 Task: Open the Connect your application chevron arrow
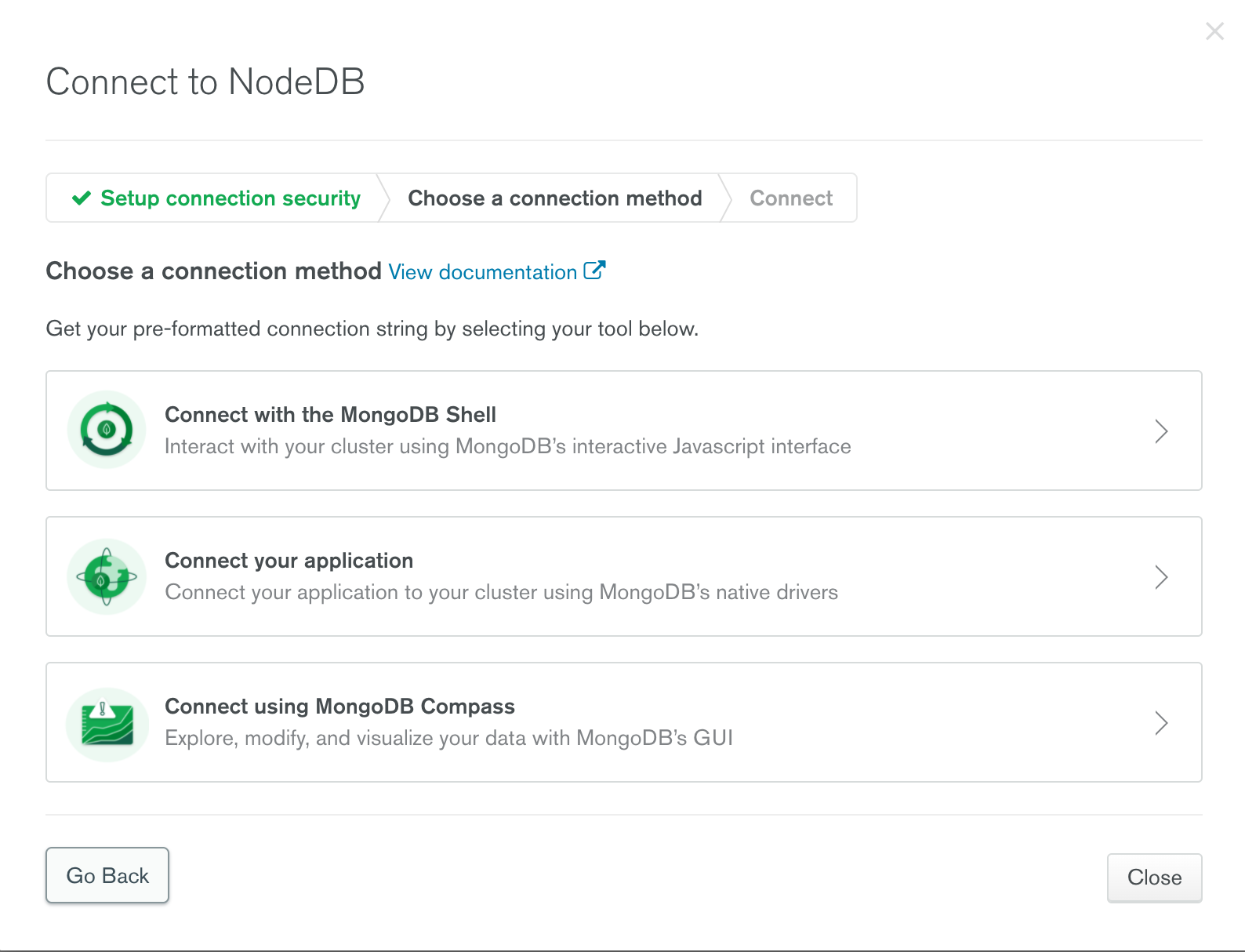(x=1161, y=576)
